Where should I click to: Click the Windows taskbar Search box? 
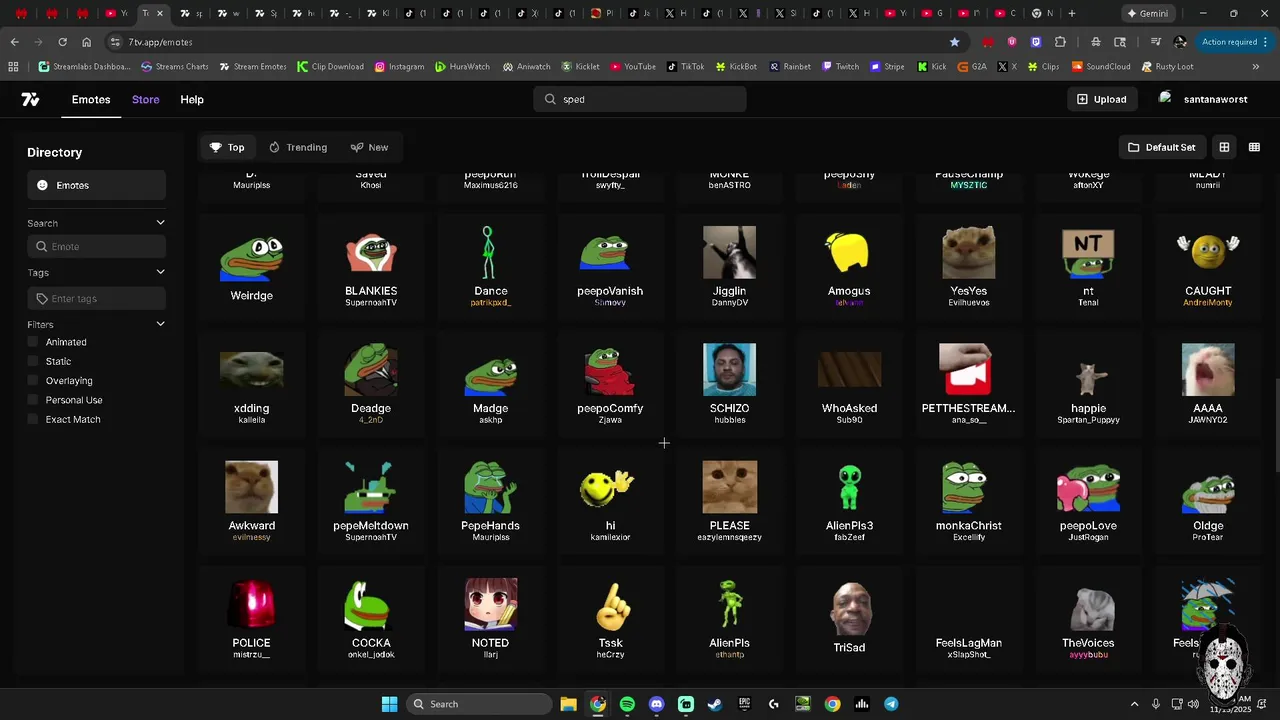click(x=479, y=704)
